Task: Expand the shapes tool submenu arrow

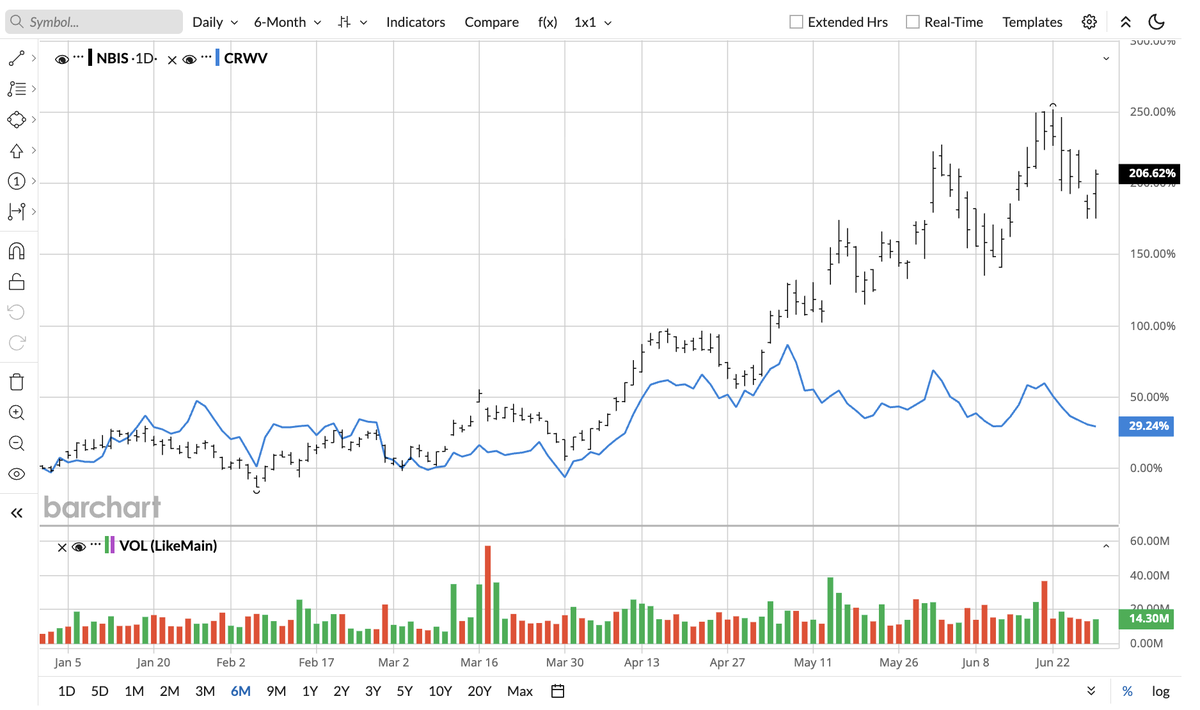Action: click(34, 119)
